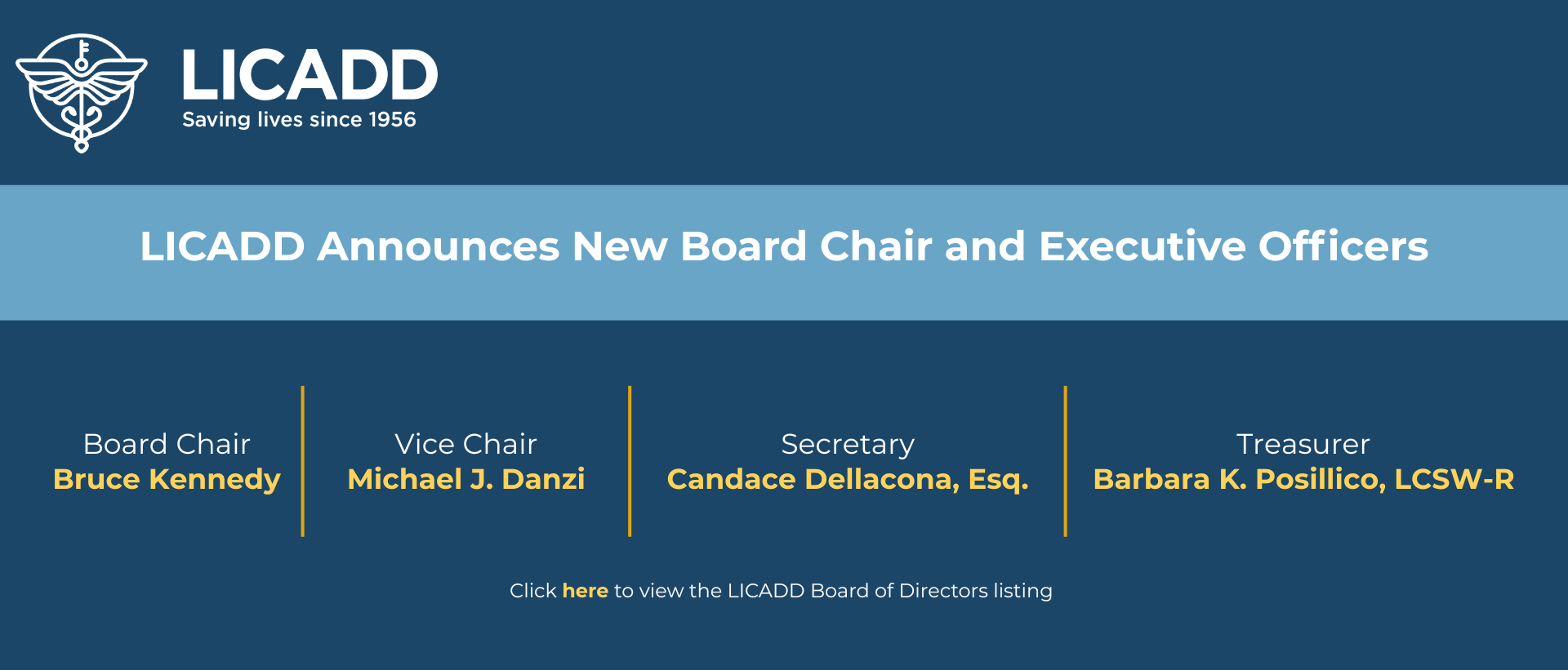This screenshot has height=670, width=1568.
Task: Click the 'Vice Chair' title label
Action: (466, 444)
